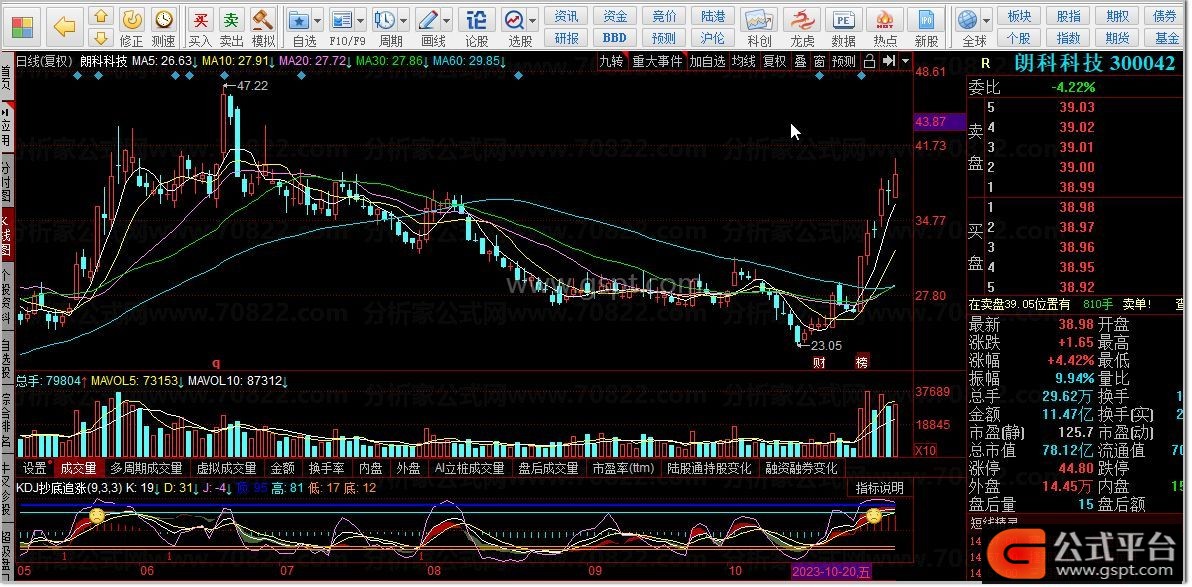Expand the 画线 drawing dropdown arrow
This screenshot has width=1192, height=587.
[449, 20]
